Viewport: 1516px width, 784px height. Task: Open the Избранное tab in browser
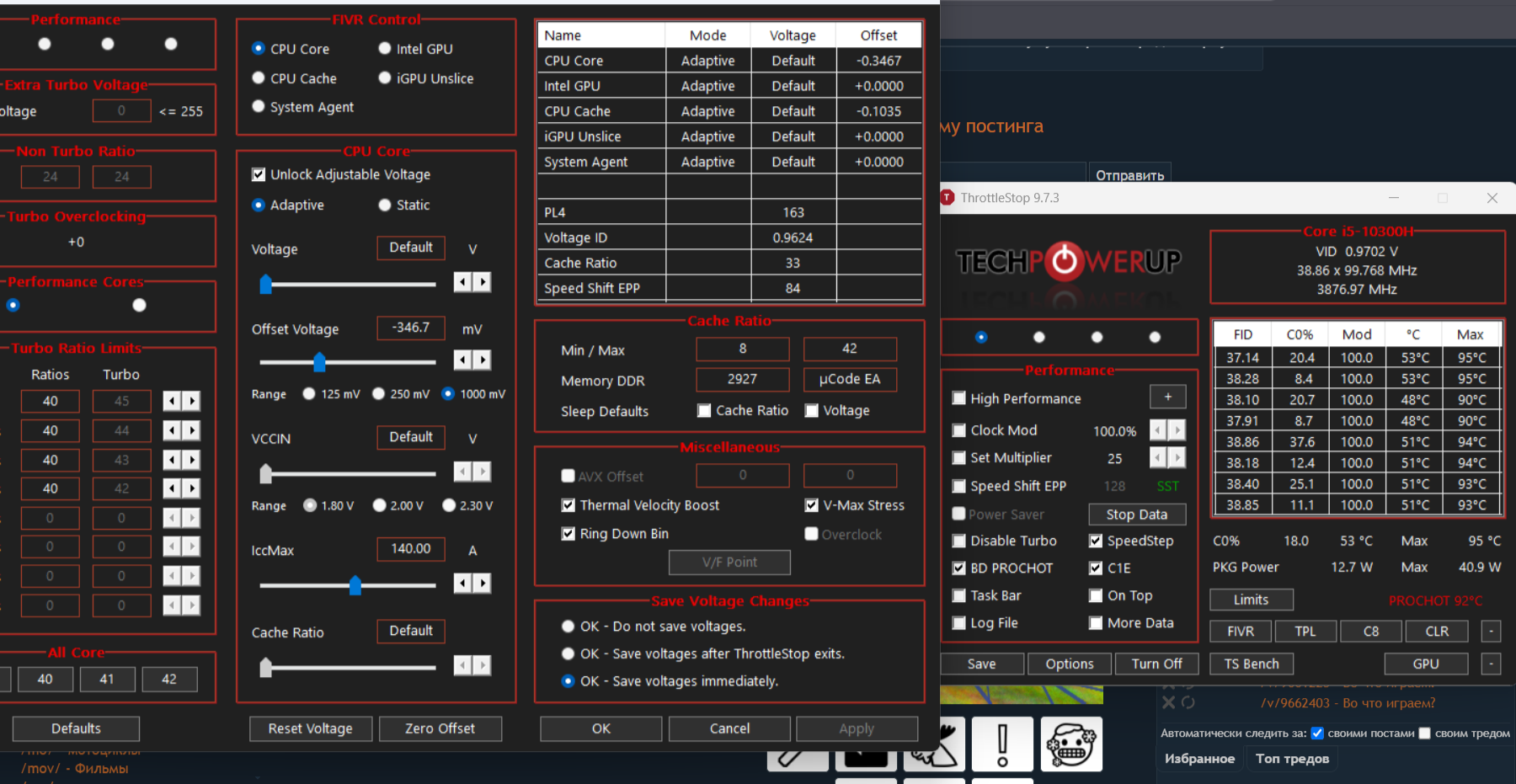pyautogui.click(x=1199, y=759)
